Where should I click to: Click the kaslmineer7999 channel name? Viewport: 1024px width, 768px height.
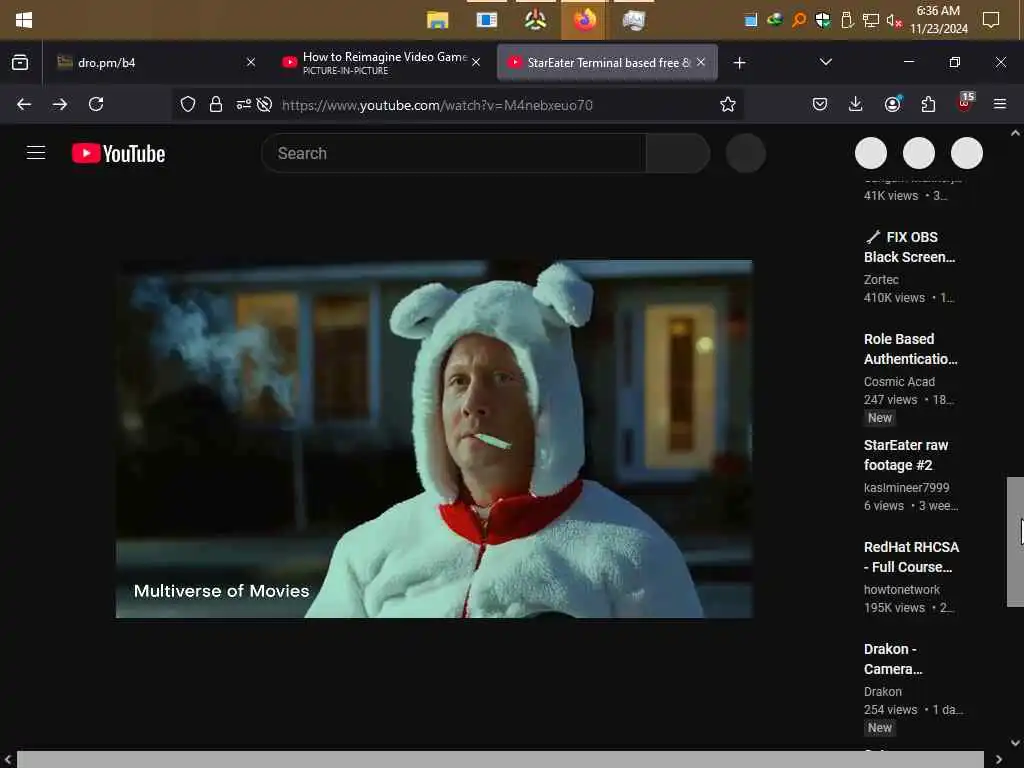pyautogui.click(x=906, y=487)
